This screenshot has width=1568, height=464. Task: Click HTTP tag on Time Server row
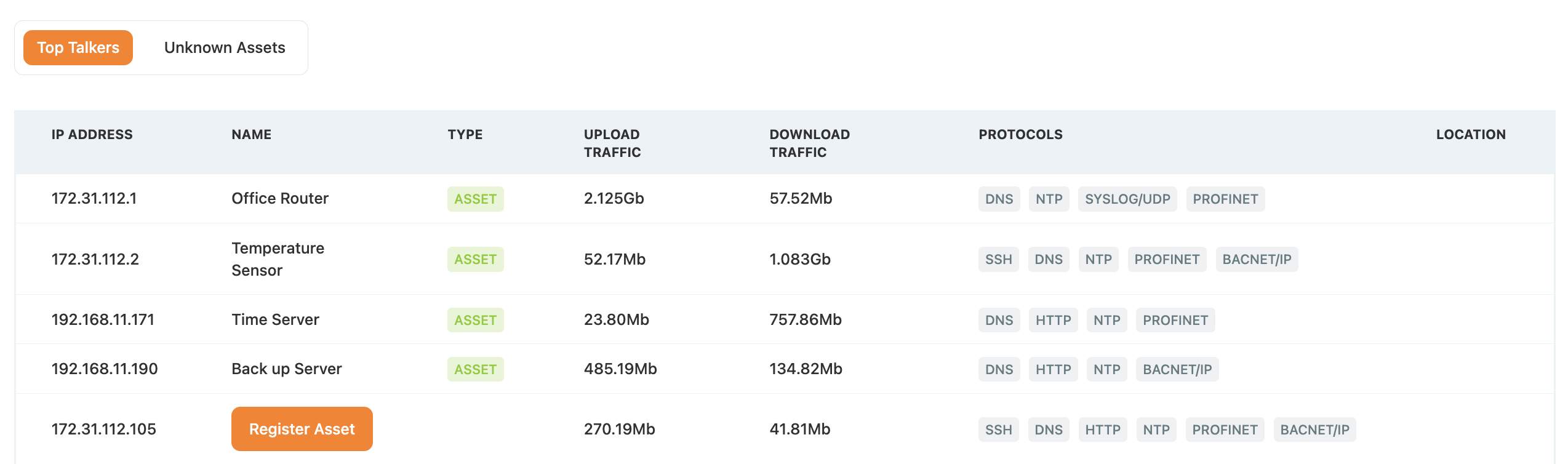[1053, 321]
